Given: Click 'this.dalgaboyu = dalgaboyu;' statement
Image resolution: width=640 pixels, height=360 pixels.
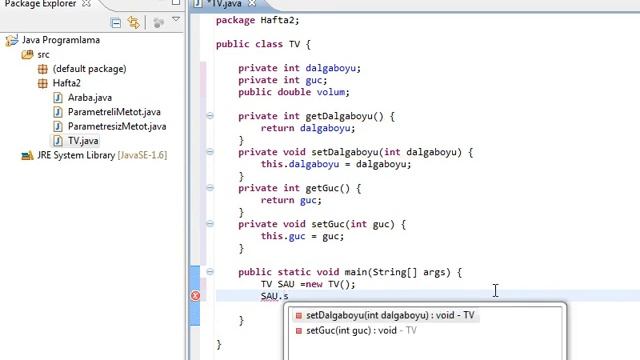Looking at the screenshot, I should (336, 164).
